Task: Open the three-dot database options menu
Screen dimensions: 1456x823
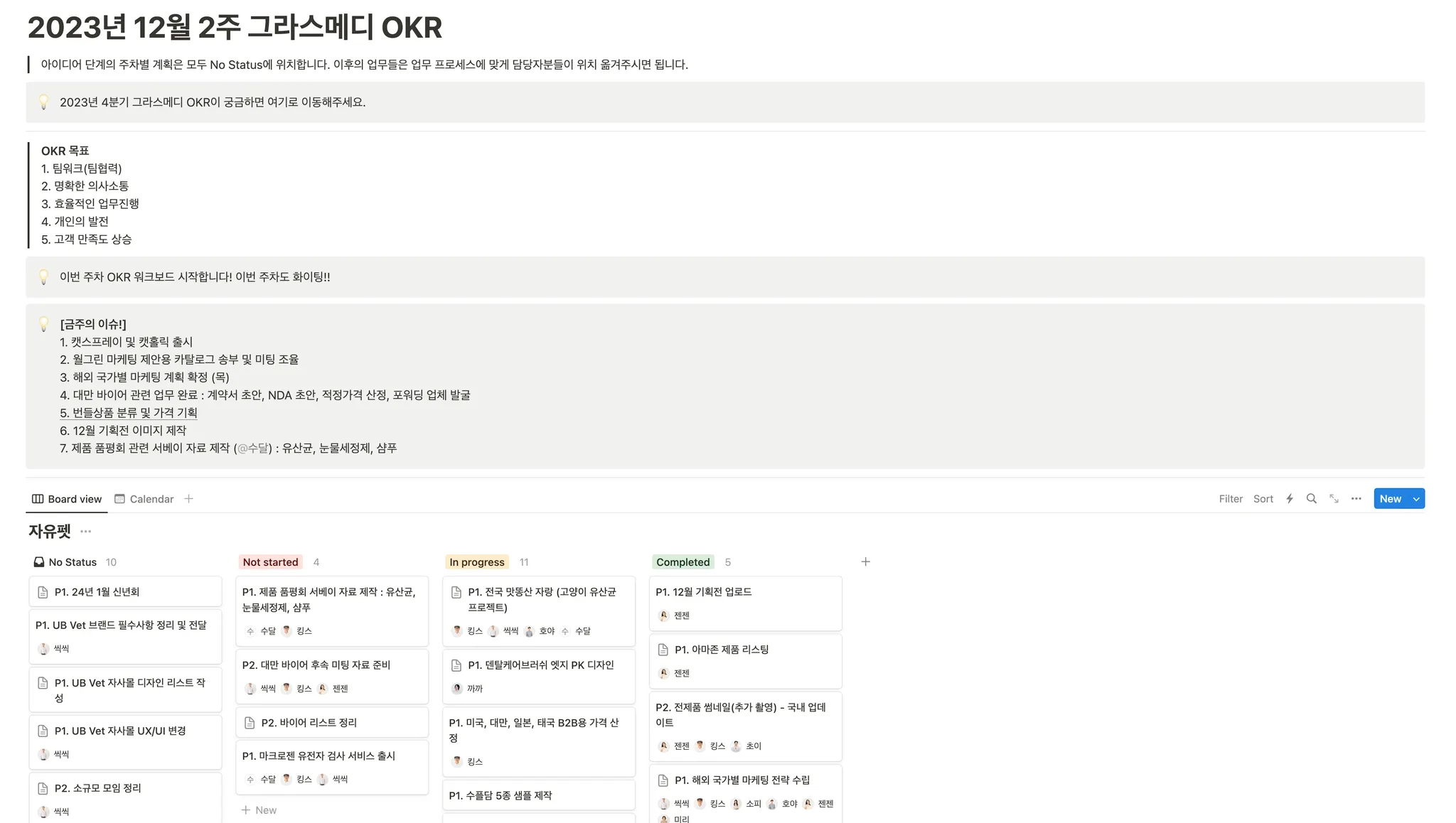Action: [x=1356, y=499]
